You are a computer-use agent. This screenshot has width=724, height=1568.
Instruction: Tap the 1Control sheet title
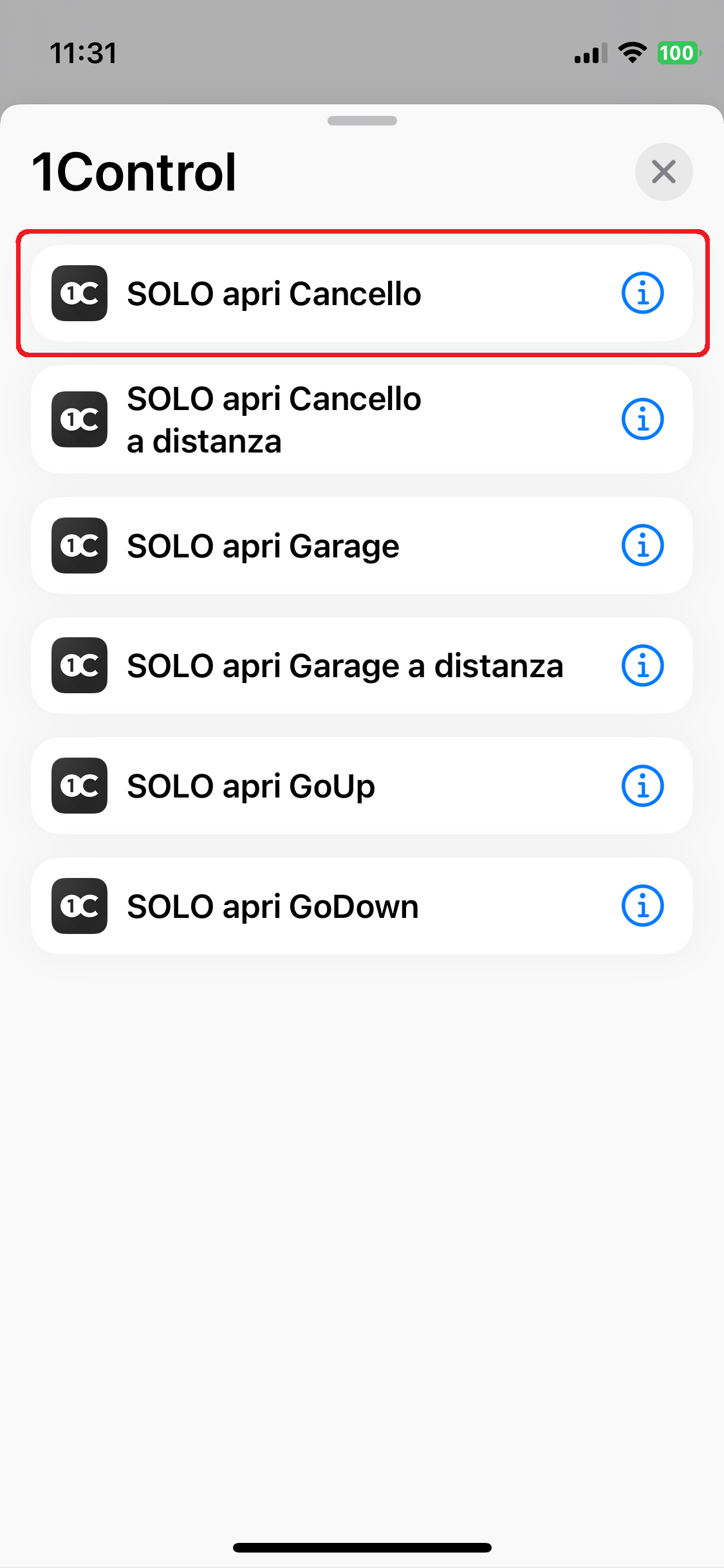135,172
